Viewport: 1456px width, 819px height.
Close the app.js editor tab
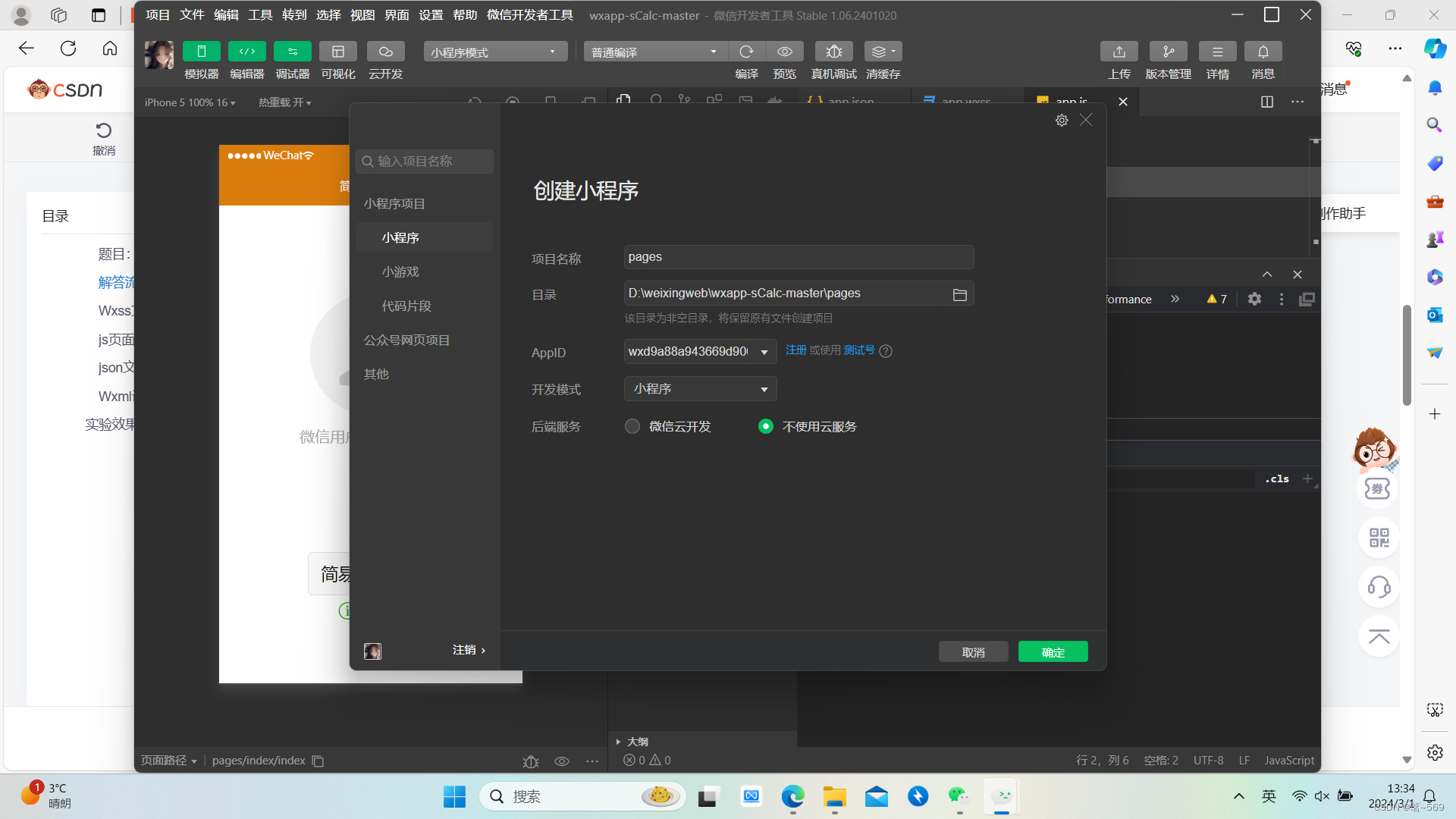[x=1123, y=102]
